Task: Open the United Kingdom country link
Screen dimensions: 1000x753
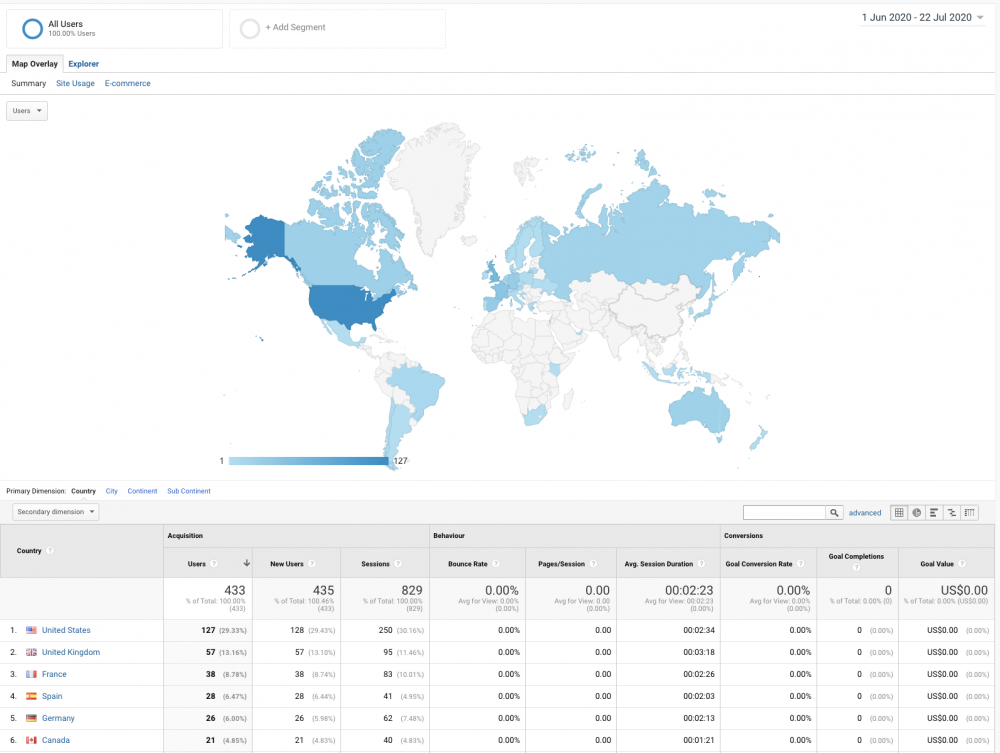Action: 70,652
